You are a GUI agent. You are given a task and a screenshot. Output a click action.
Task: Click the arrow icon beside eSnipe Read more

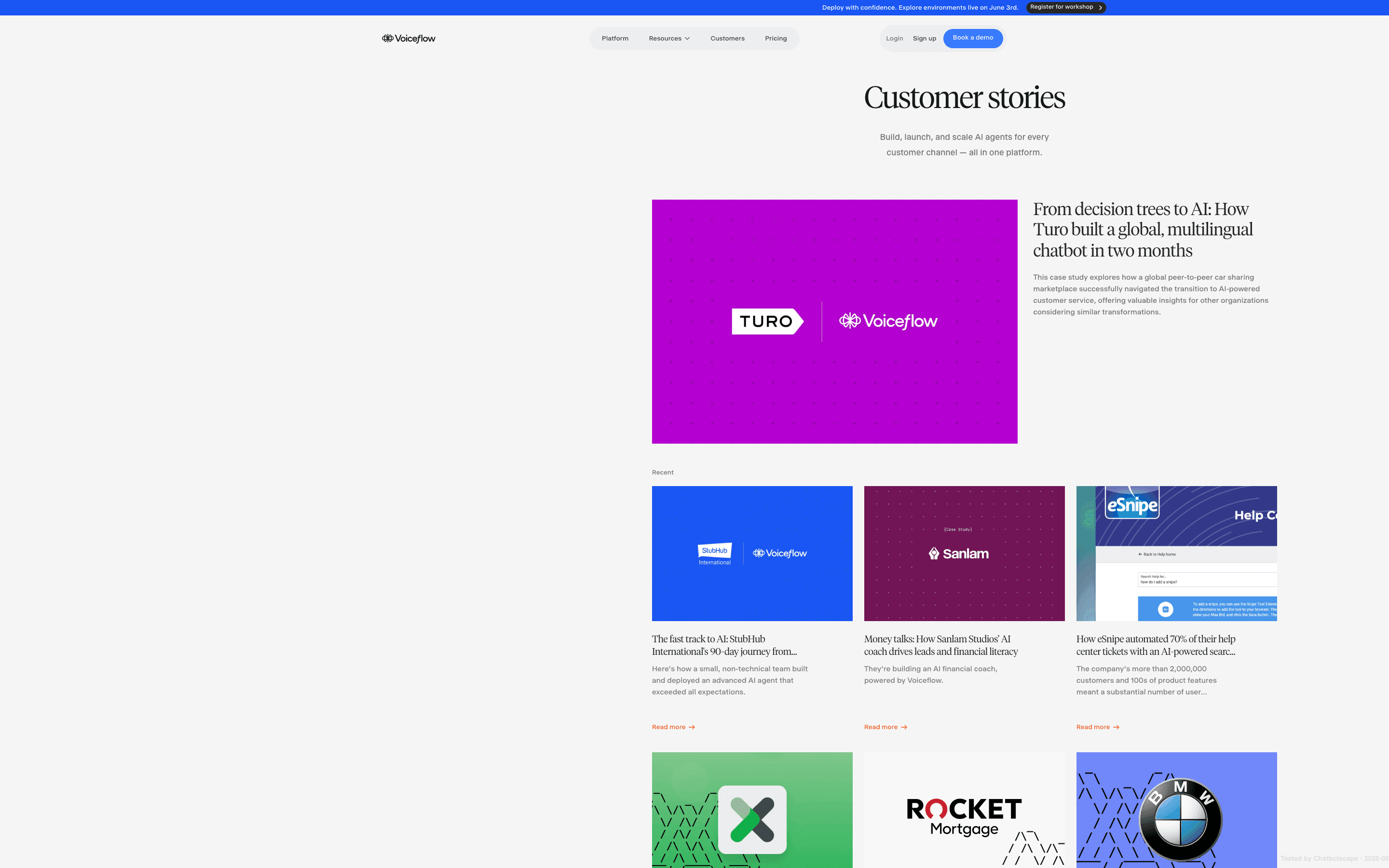[1116, 727]
